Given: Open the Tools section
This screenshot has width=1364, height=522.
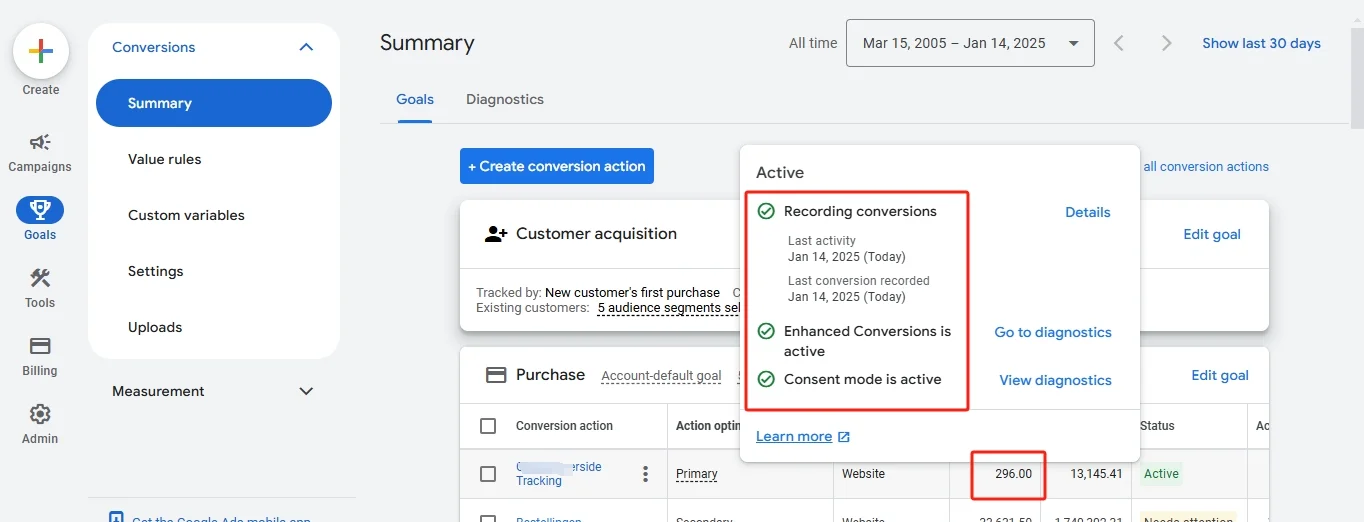Looking at the screenshot, I should (40, 288).
